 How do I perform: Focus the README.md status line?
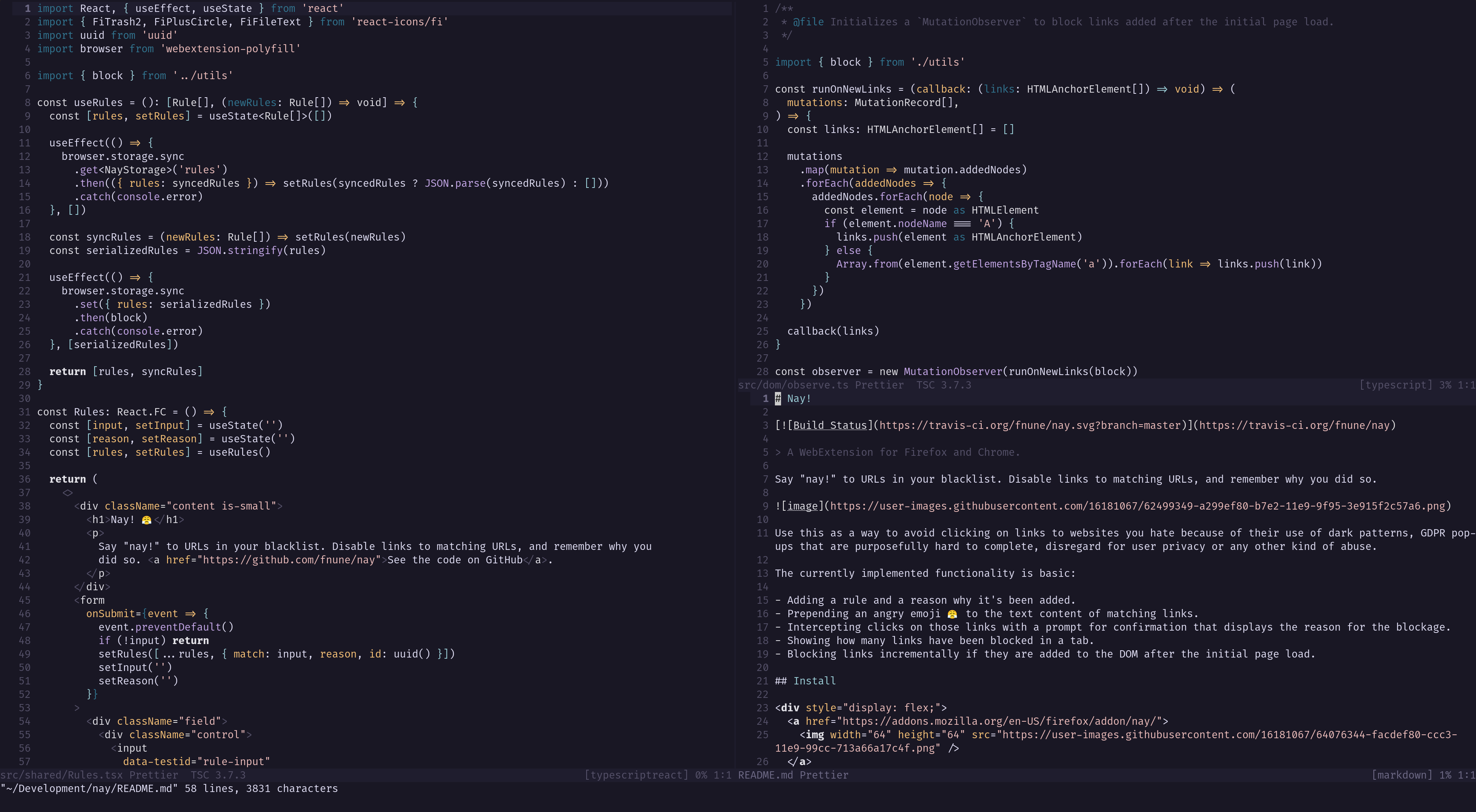click(766, 775)
